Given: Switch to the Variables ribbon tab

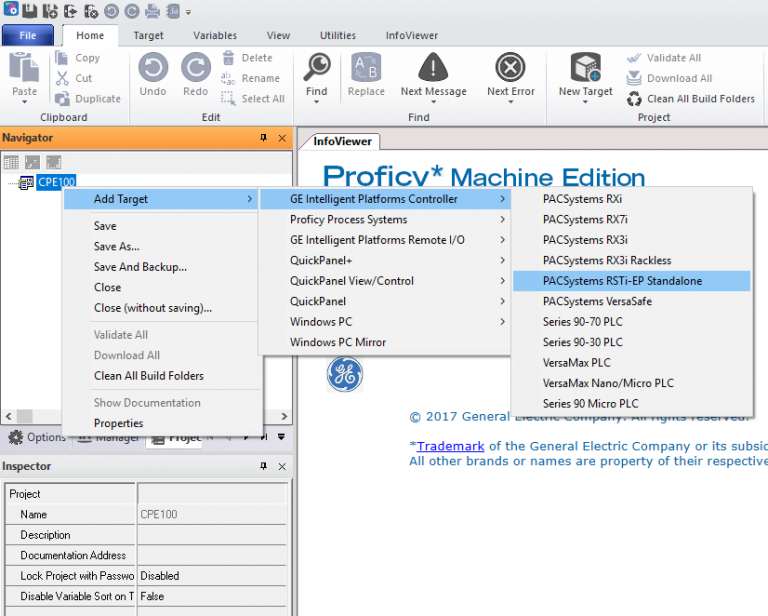Looking at the screenshot, I should point(215,36).
